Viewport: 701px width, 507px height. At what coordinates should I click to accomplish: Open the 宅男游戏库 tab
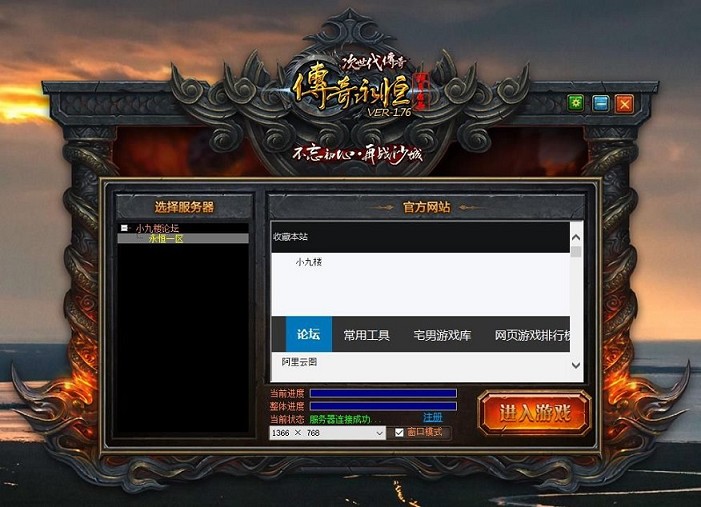[x=442, y=335]
